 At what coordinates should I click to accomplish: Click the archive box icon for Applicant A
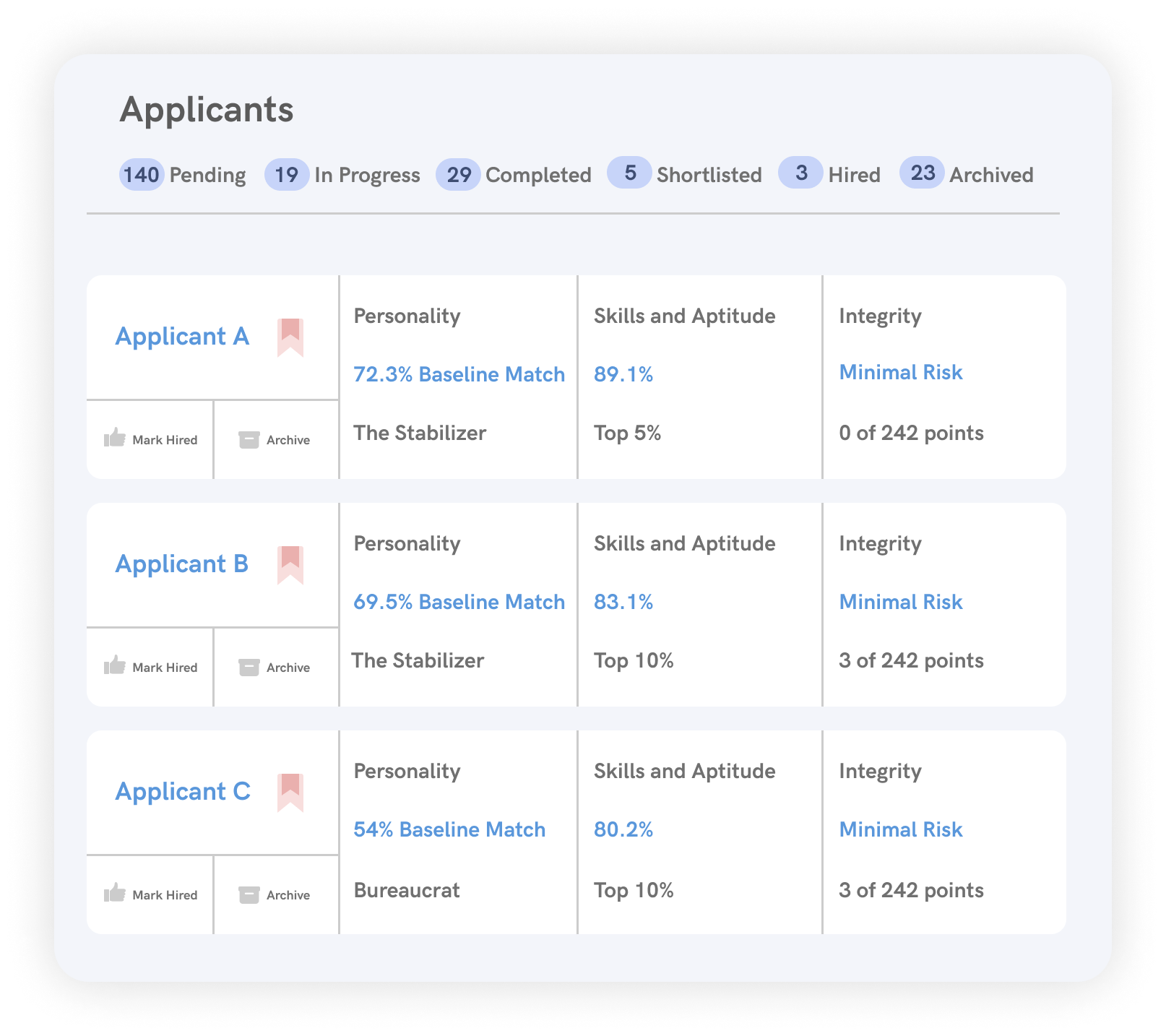click(249, 438)
